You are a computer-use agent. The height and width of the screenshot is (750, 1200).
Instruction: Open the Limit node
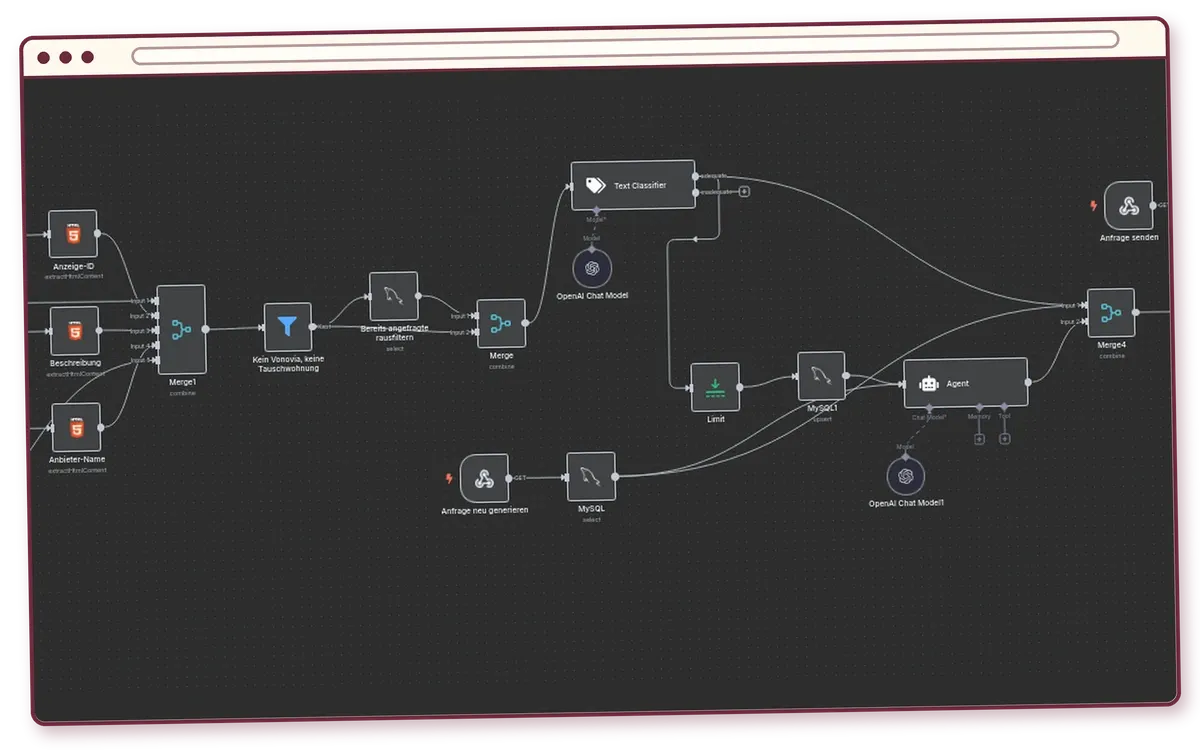[x=715, y=387]
